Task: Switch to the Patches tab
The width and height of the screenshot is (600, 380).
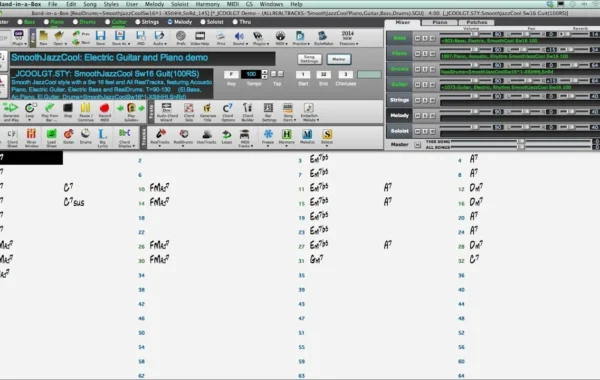Action: [477, 22]
